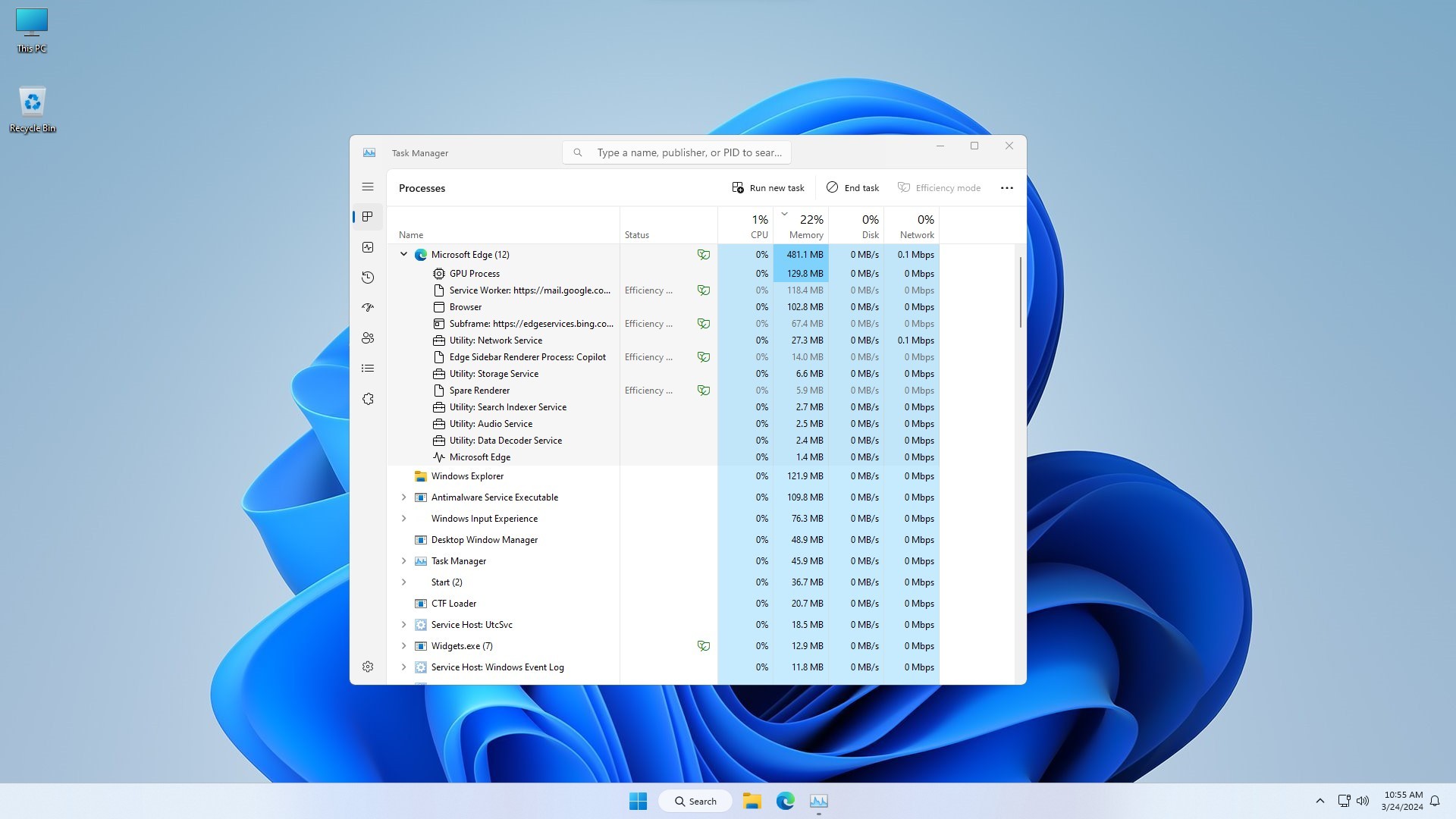Switch to the Details page icon
Image resolution: width=1456 pixels, height=819 pixels.
tap(368, 368)
